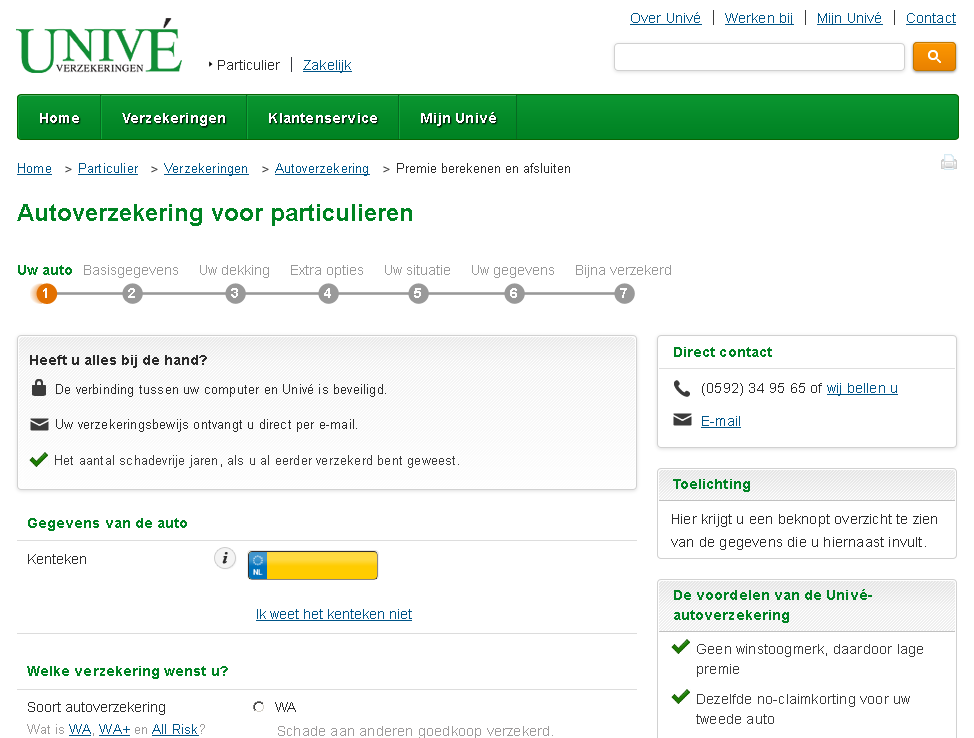
Task: Select the WA insurance radio button
Action: (259, 707)
